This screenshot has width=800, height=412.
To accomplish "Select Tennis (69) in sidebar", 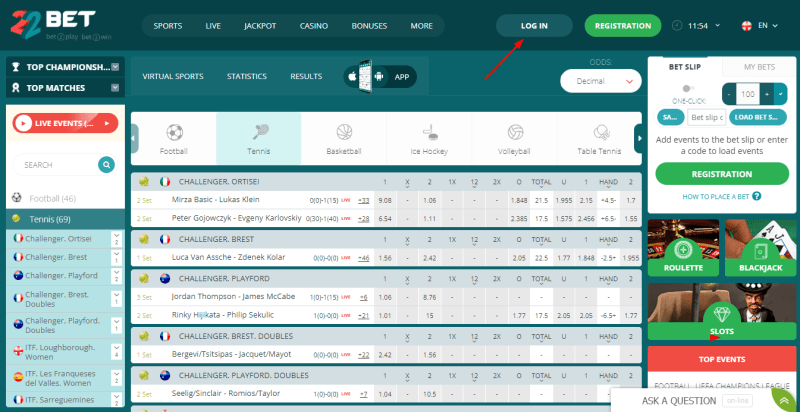I will (x=65, y=219).
